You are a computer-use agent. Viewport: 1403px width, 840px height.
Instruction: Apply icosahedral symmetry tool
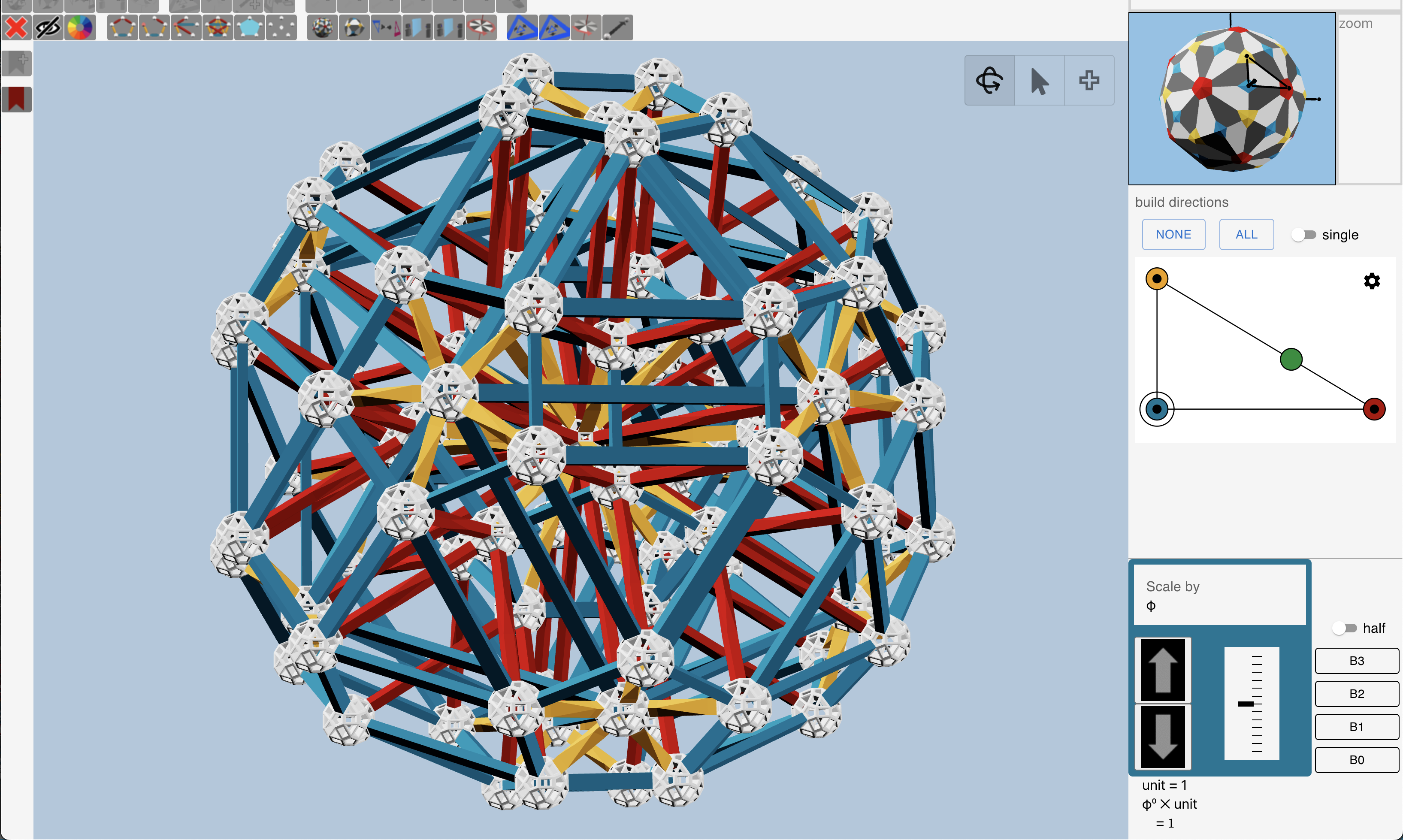(x=323, y=27)
